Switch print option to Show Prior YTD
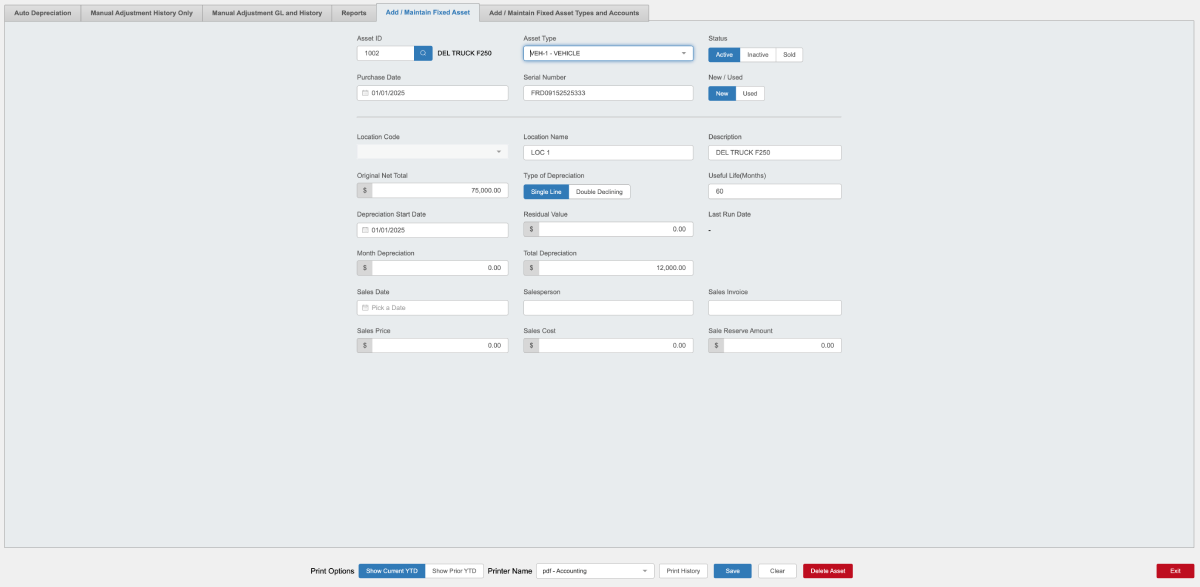Screen dimensions: 1200x587 454,571
